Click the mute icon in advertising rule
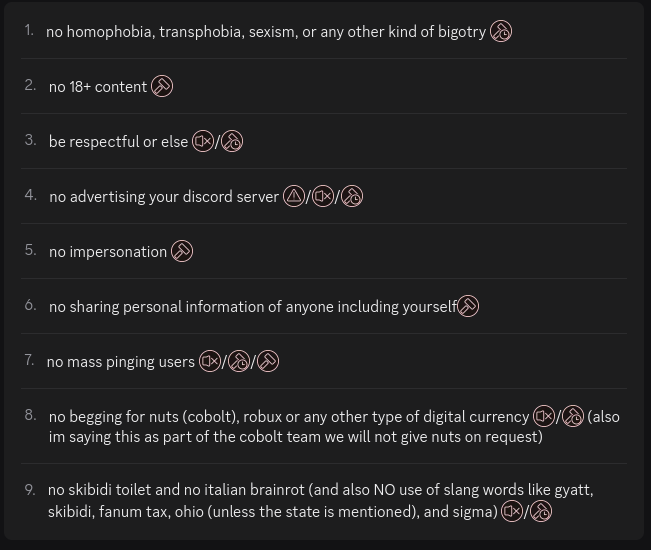This screenshot has height=550, width=651. [323, 196]
